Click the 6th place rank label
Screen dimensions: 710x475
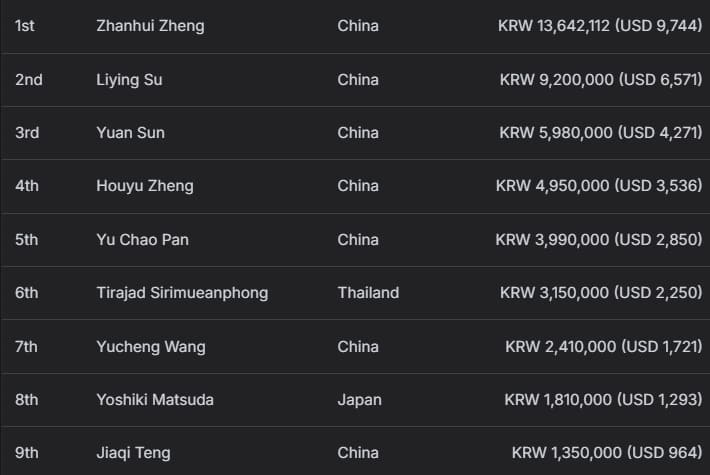coord(27,293)
